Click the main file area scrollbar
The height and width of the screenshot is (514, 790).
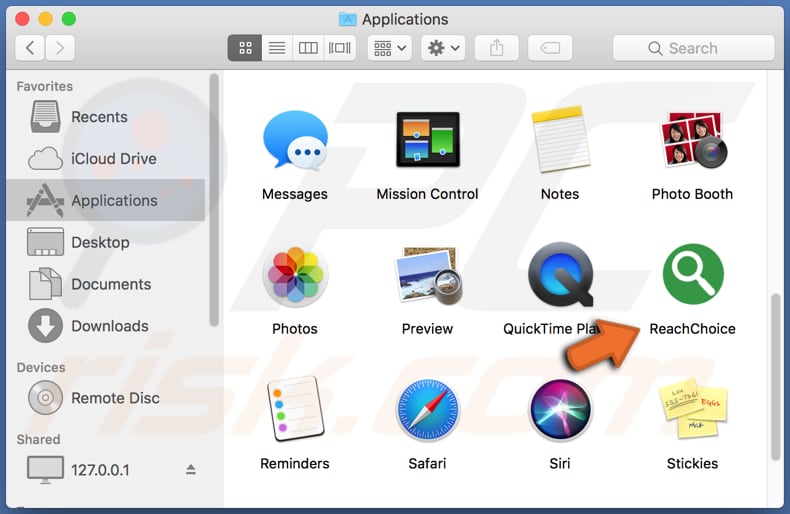pos(775,377)
